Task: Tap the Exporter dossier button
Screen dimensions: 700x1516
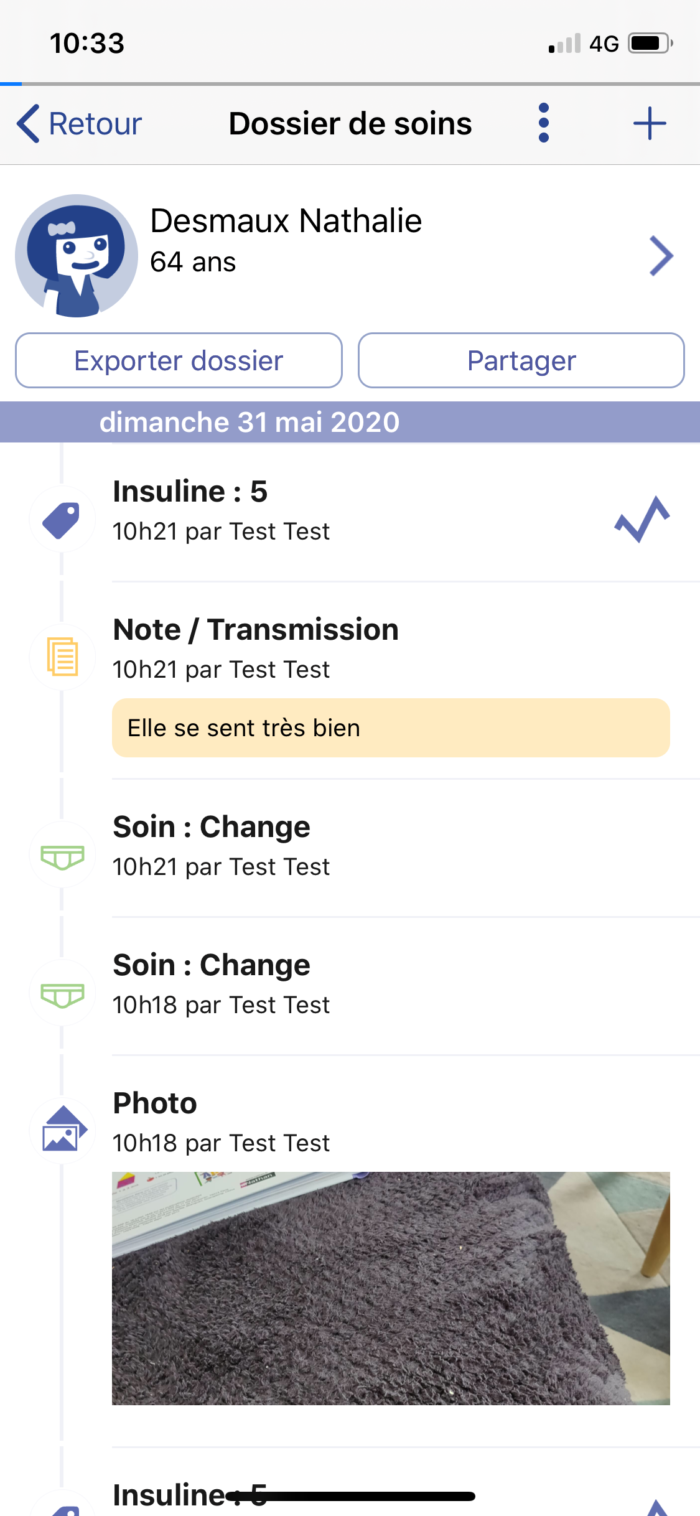Action: (179, 360)
